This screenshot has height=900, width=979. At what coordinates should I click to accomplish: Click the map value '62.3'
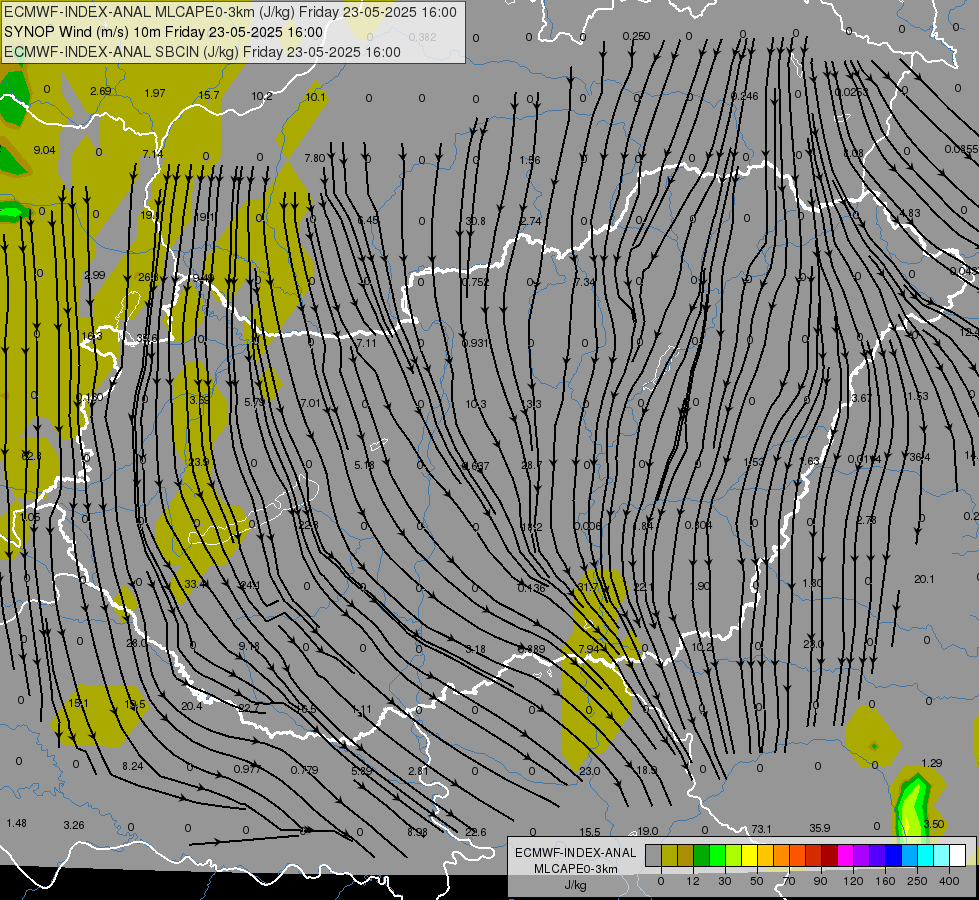click(x=31, y=456)
